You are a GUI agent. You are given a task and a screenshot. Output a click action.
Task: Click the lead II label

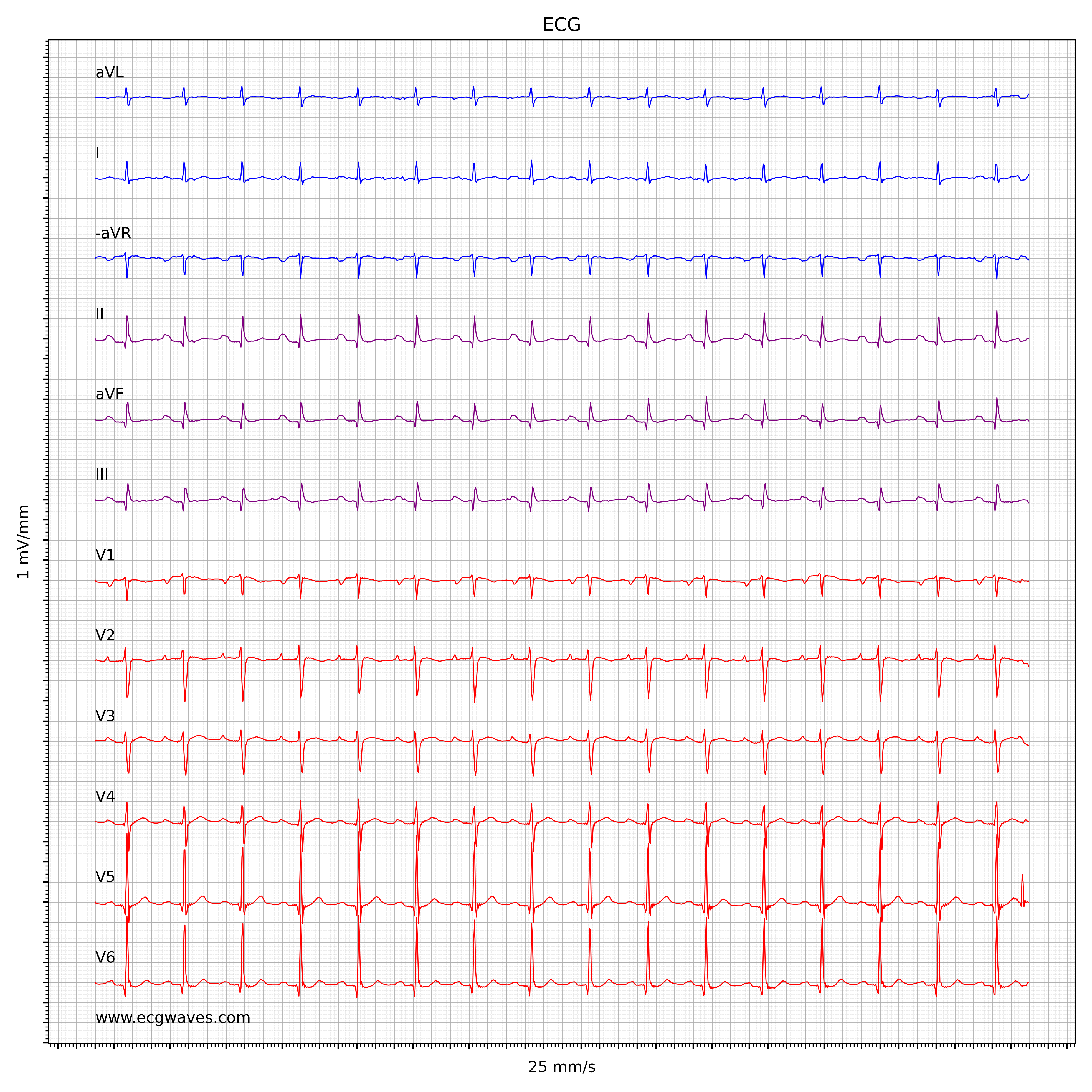(x=100, y=314)
